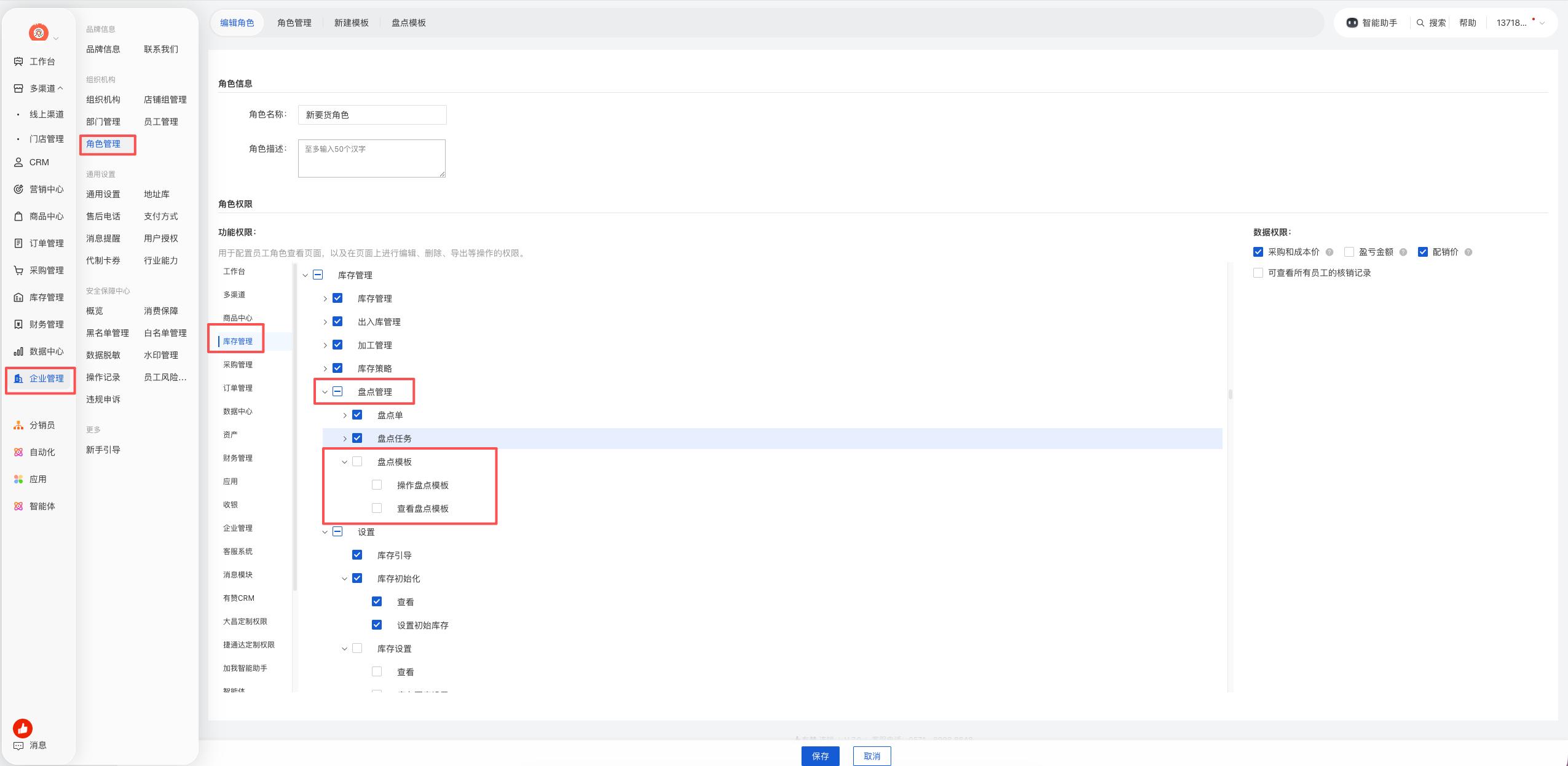This screenshot has width=1568, height=766.
Task: Click the 角色描述 text area
Action: pos(372,158)
